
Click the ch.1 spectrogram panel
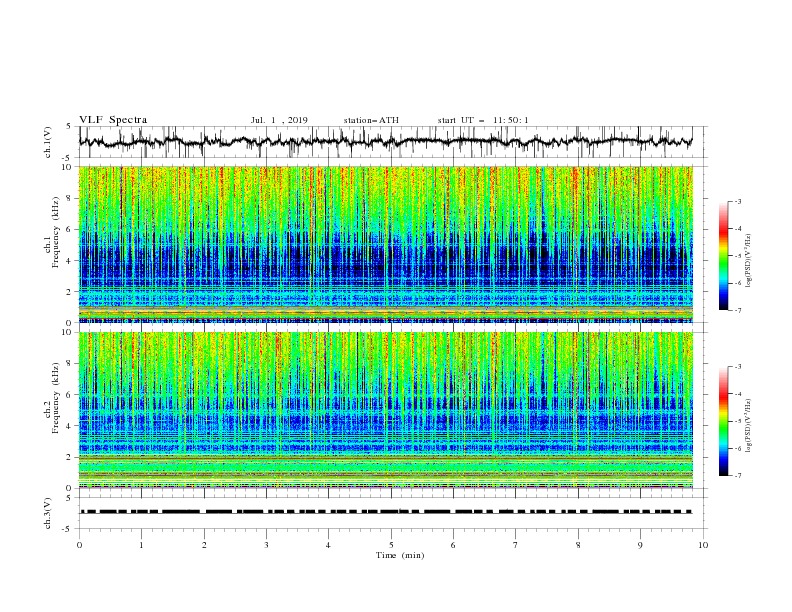pyautogui.click(x=386, y=244)
